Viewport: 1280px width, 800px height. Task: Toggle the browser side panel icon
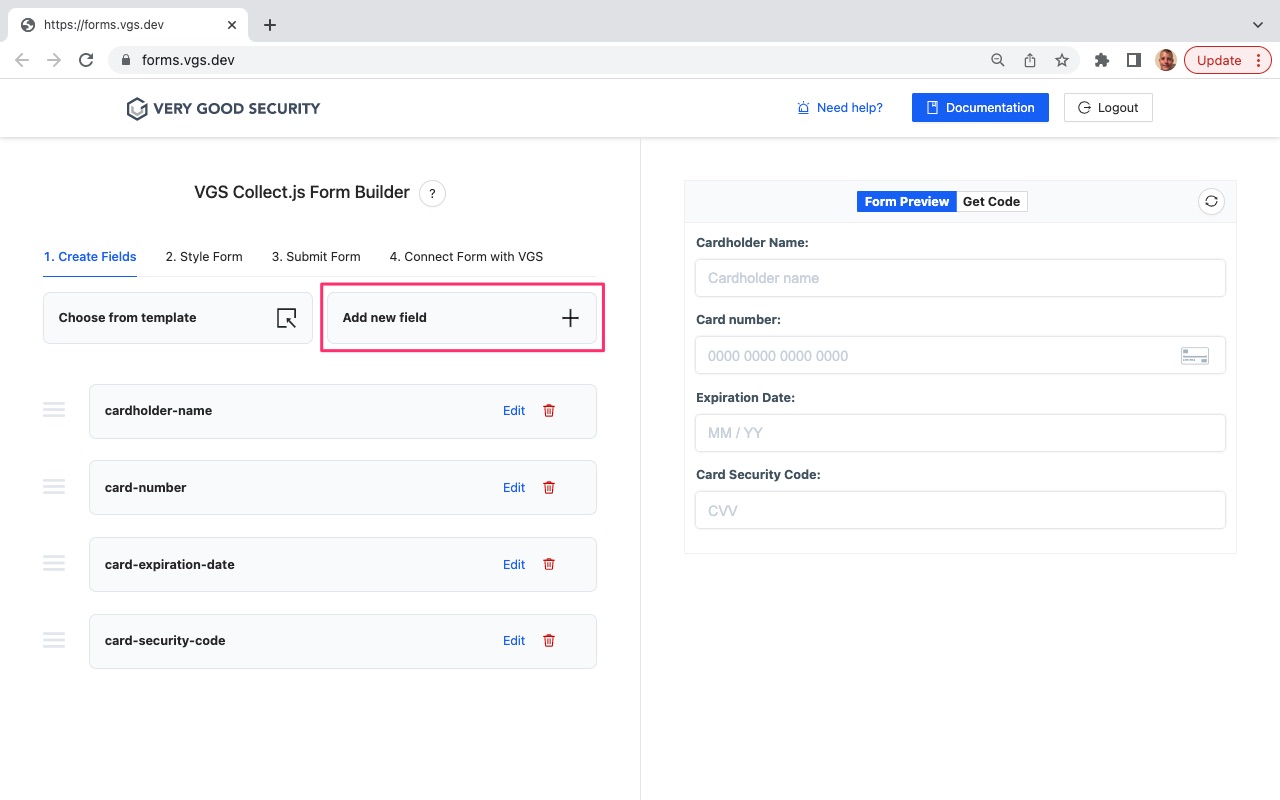(1134, 60)
